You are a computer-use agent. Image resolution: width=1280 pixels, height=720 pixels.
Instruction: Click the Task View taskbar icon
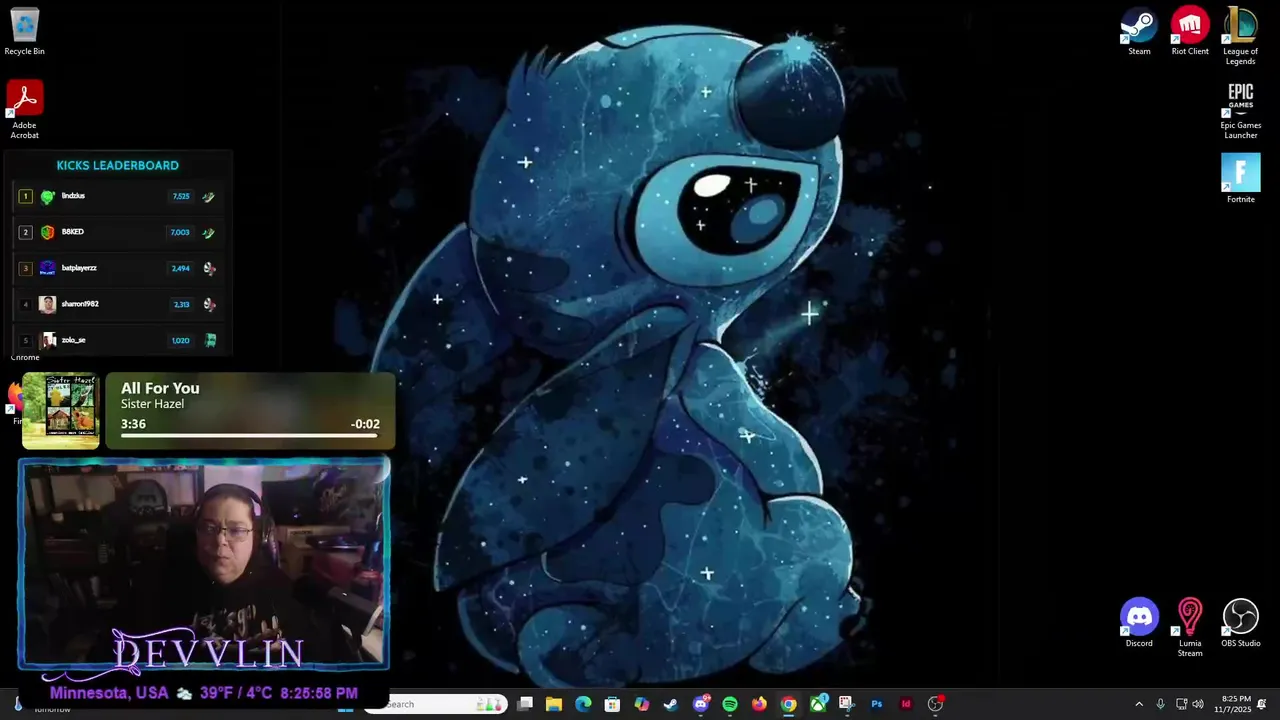tap(525, 704)
